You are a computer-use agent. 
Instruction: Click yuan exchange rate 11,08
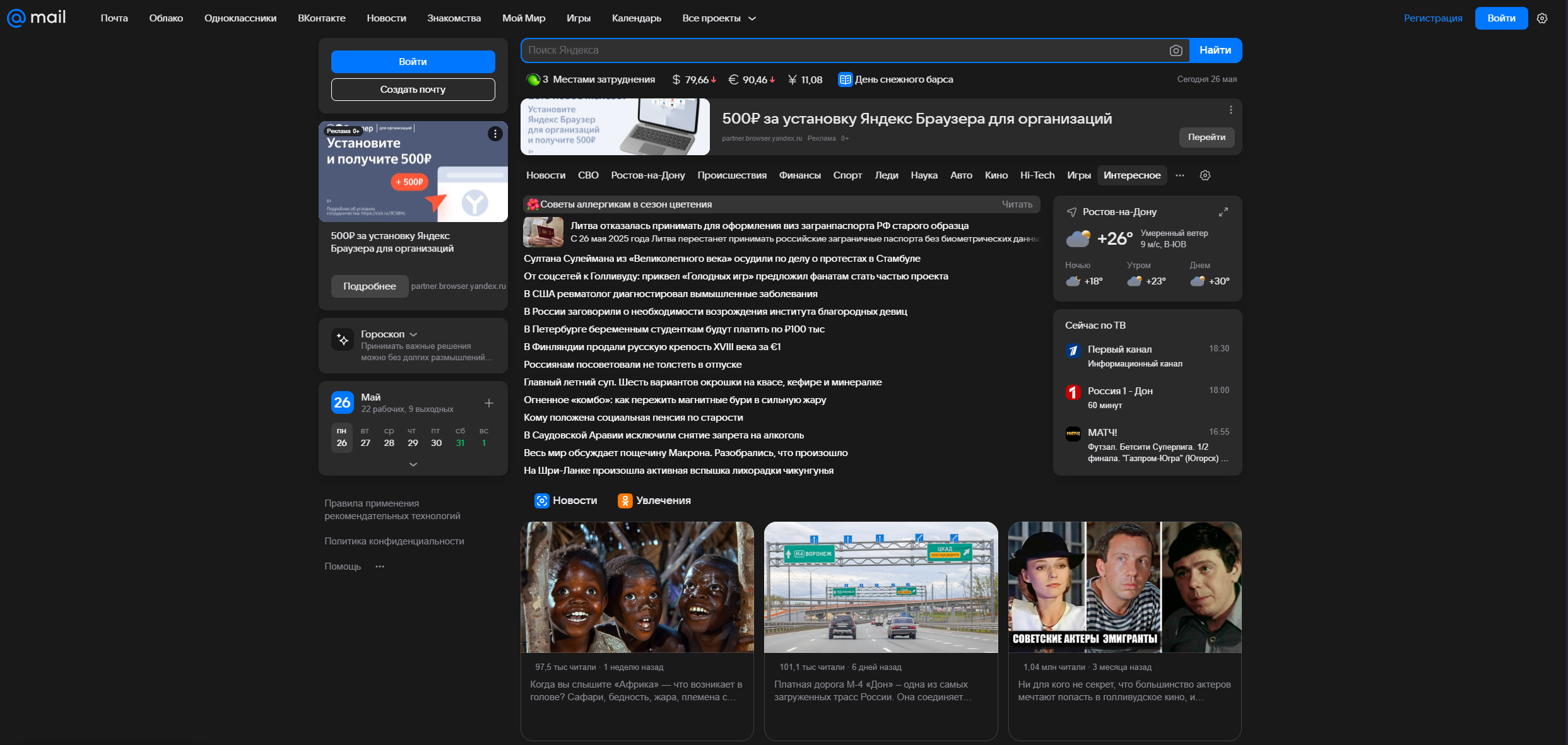click(x=805, y=79)
